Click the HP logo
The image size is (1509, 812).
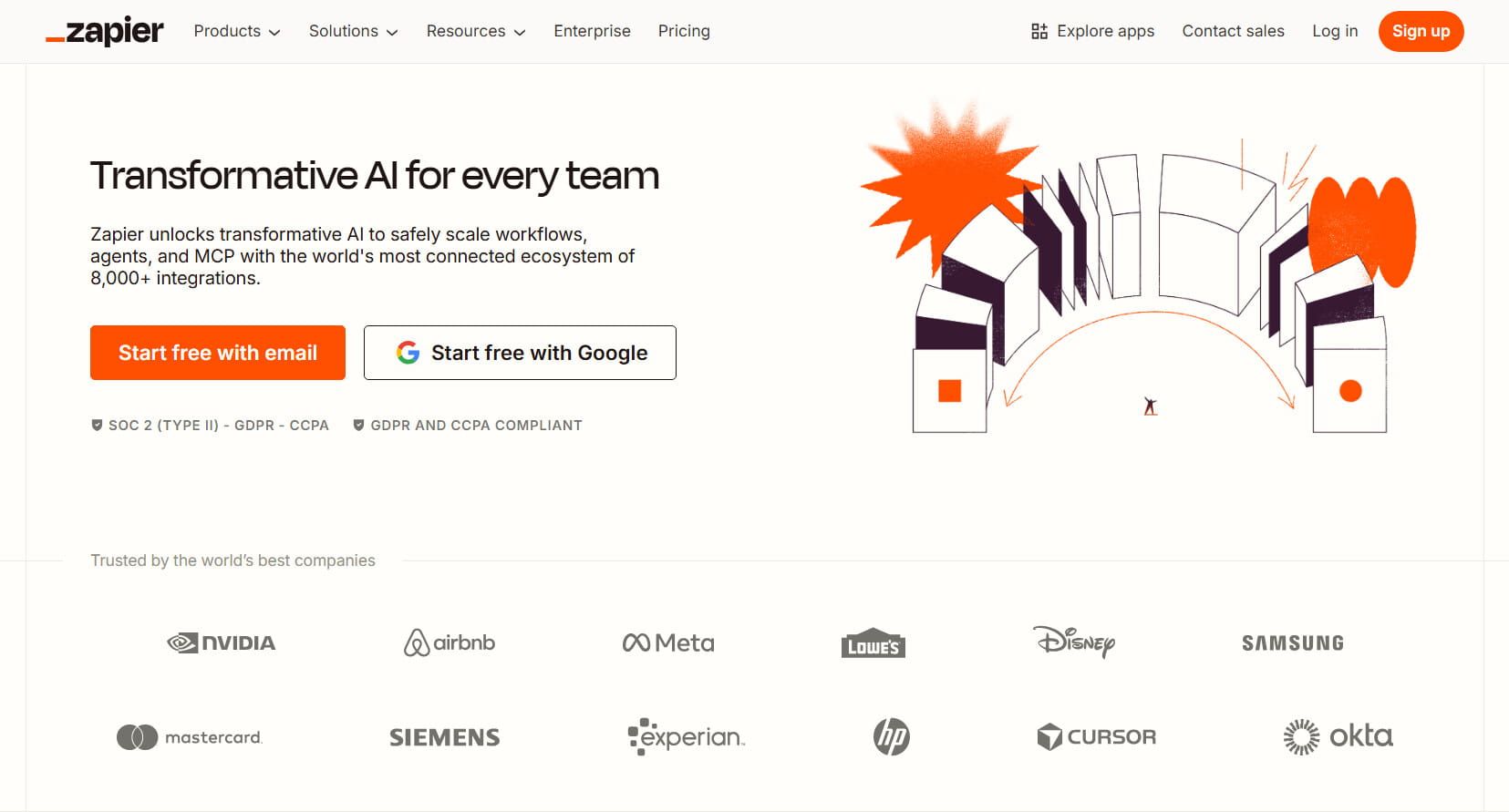coord(892,736)
